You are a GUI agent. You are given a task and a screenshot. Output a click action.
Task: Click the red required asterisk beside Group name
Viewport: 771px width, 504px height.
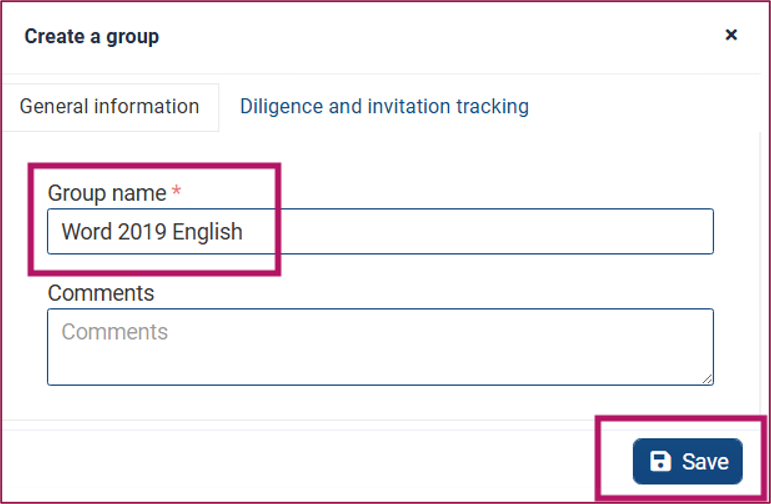point(177,190)
